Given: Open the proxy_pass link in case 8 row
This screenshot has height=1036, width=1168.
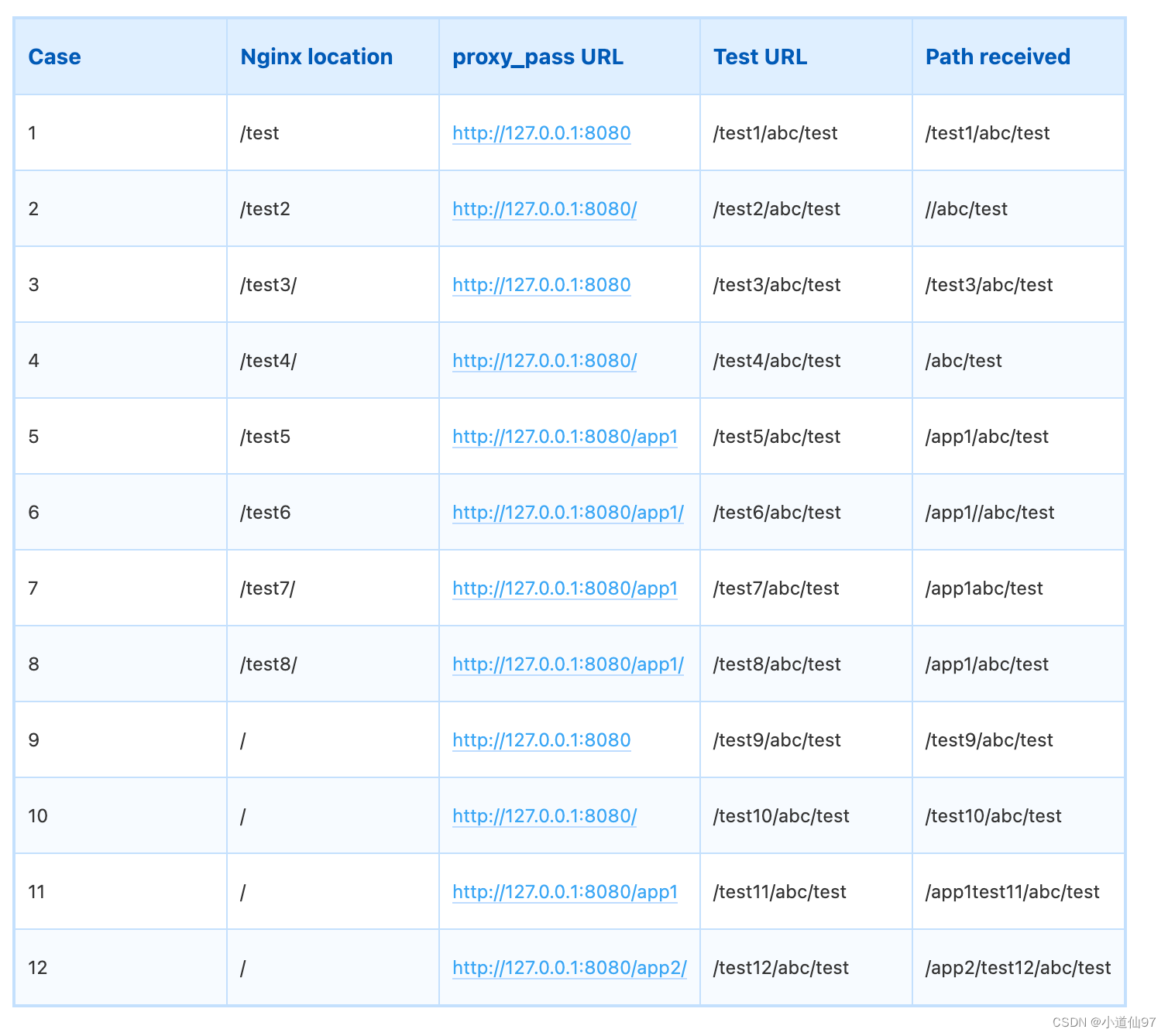Looking at the screenshot, I should [x=569, y=664].
